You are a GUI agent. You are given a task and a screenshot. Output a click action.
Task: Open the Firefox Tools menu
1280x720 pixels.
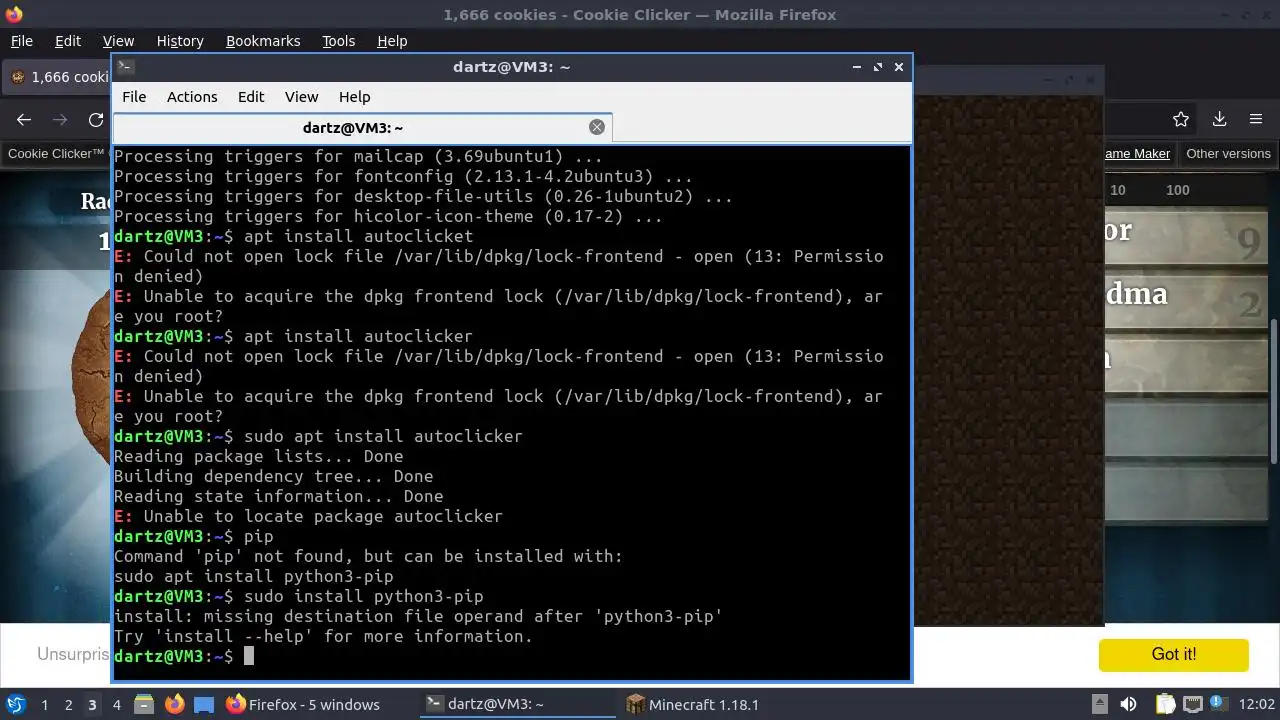coord(339,41)
